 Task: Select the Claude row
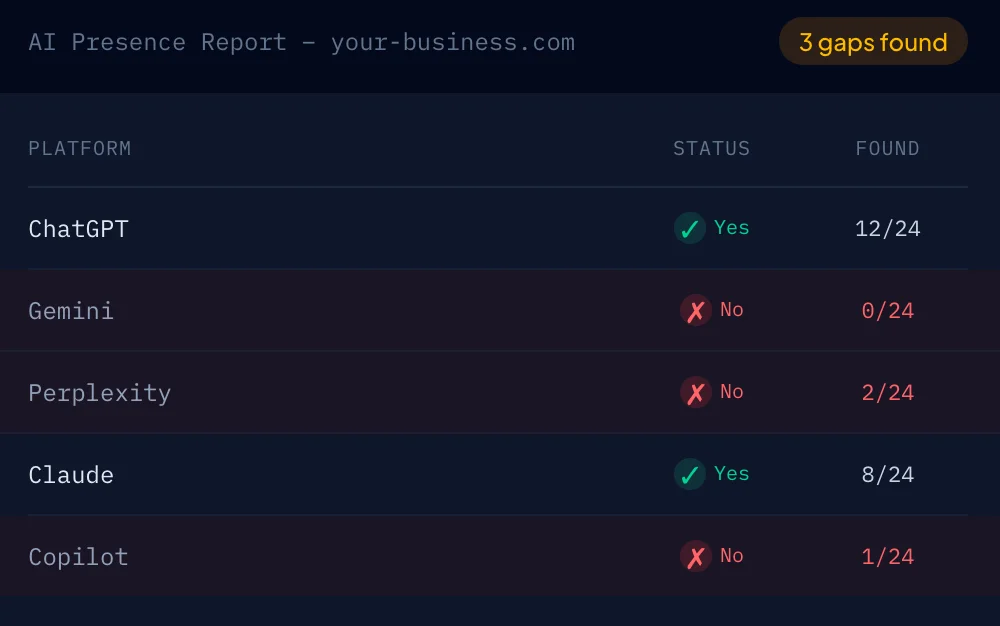tap(400, 474)
